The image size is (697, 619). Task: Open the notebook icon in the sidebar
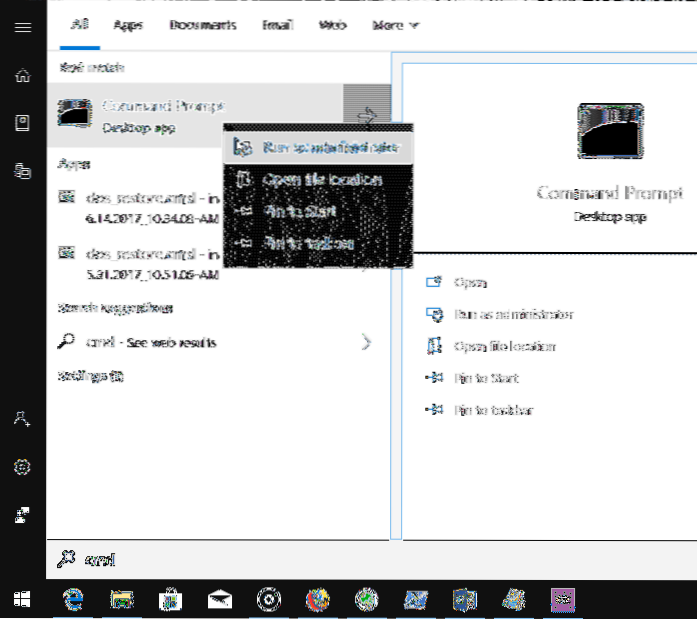coord(22,122)
